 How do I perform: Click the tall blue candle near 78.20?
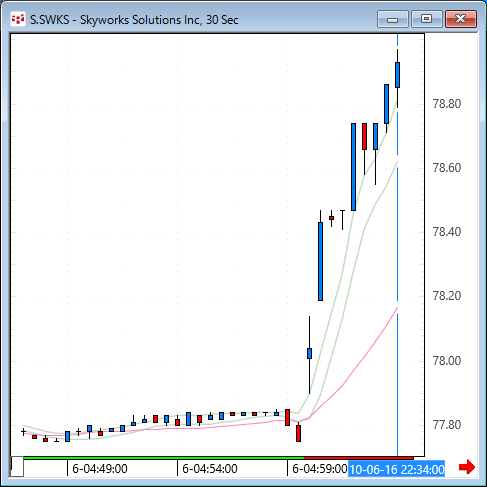(x=320, y=261)
